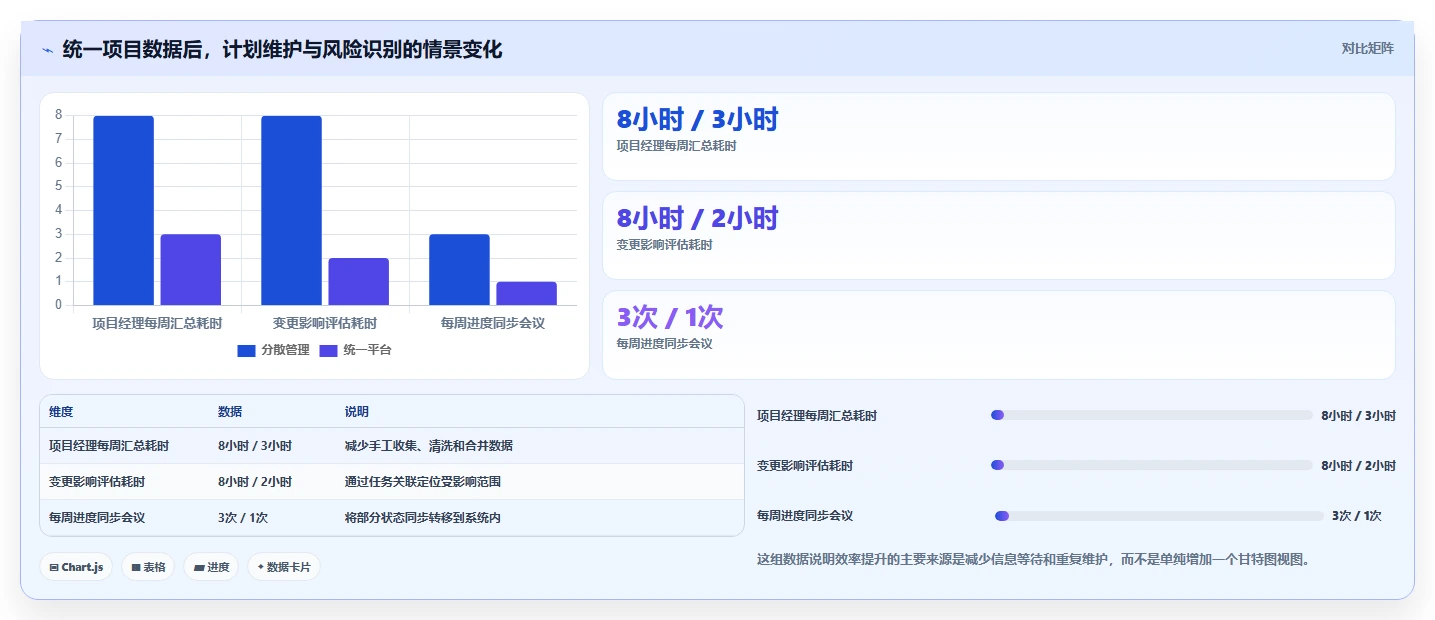Click the chart axis label 每周进度同步会议

[x=493, y=324]
